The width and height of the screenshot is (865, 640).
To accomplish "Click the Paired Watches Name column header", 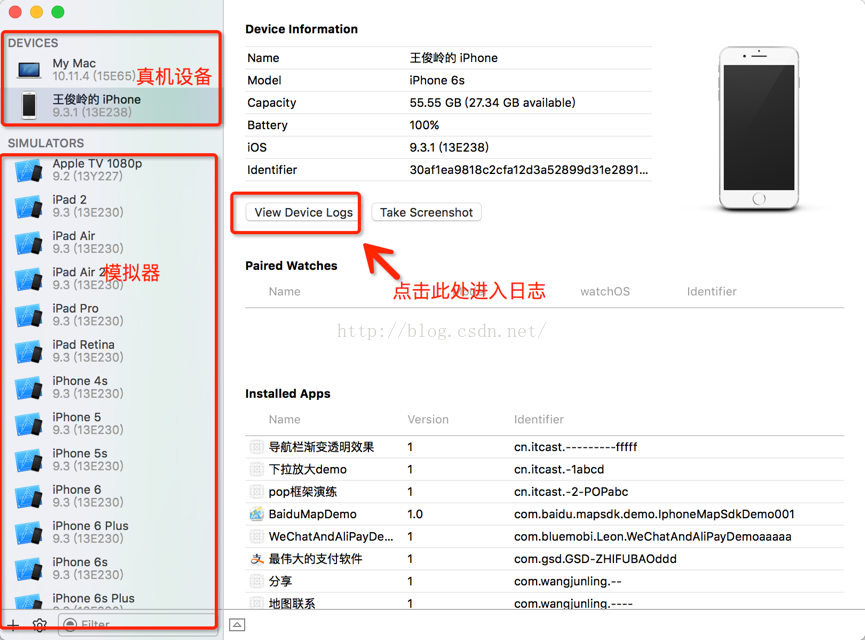I will click(285, 291).
